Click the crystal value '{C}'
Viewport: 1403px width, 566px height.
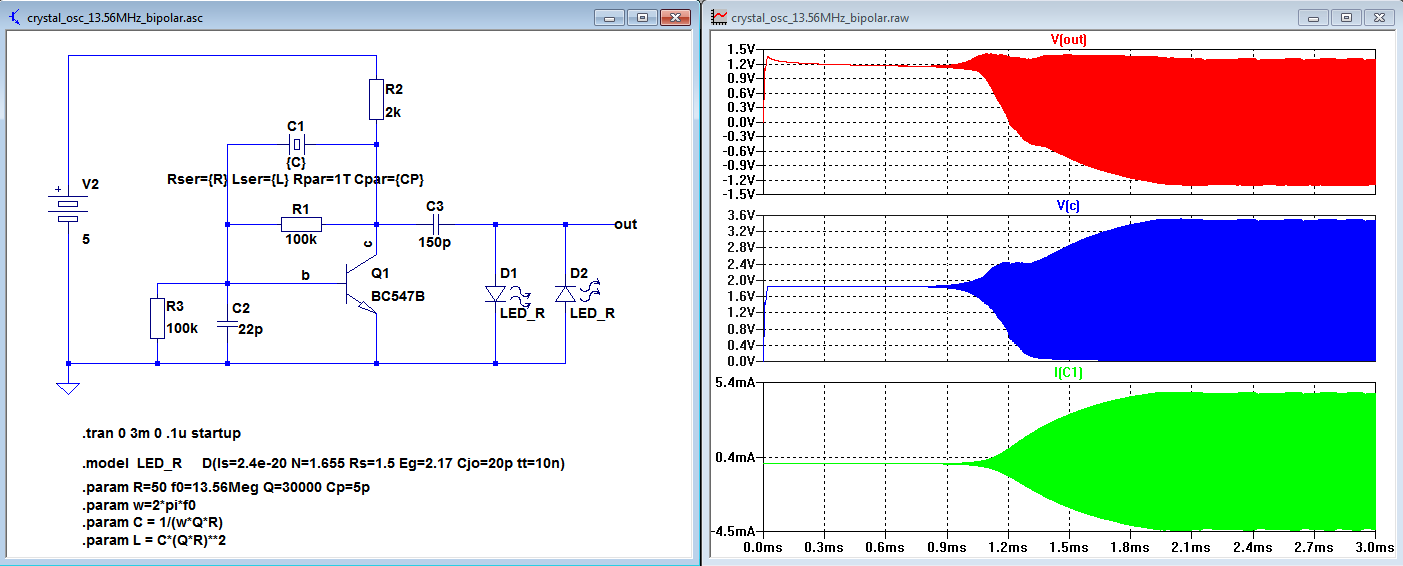[296, 162]
